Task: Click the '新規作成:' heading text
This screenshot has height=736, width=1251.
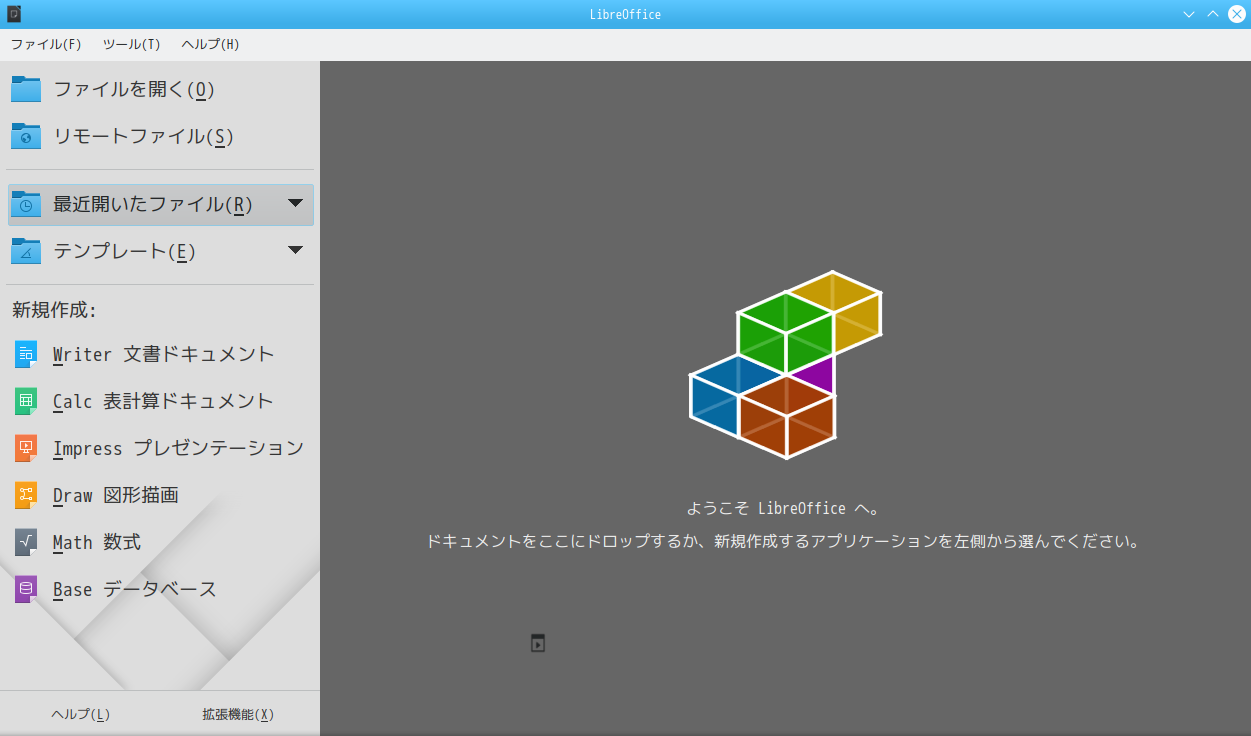Action: (x=54, y=310)
